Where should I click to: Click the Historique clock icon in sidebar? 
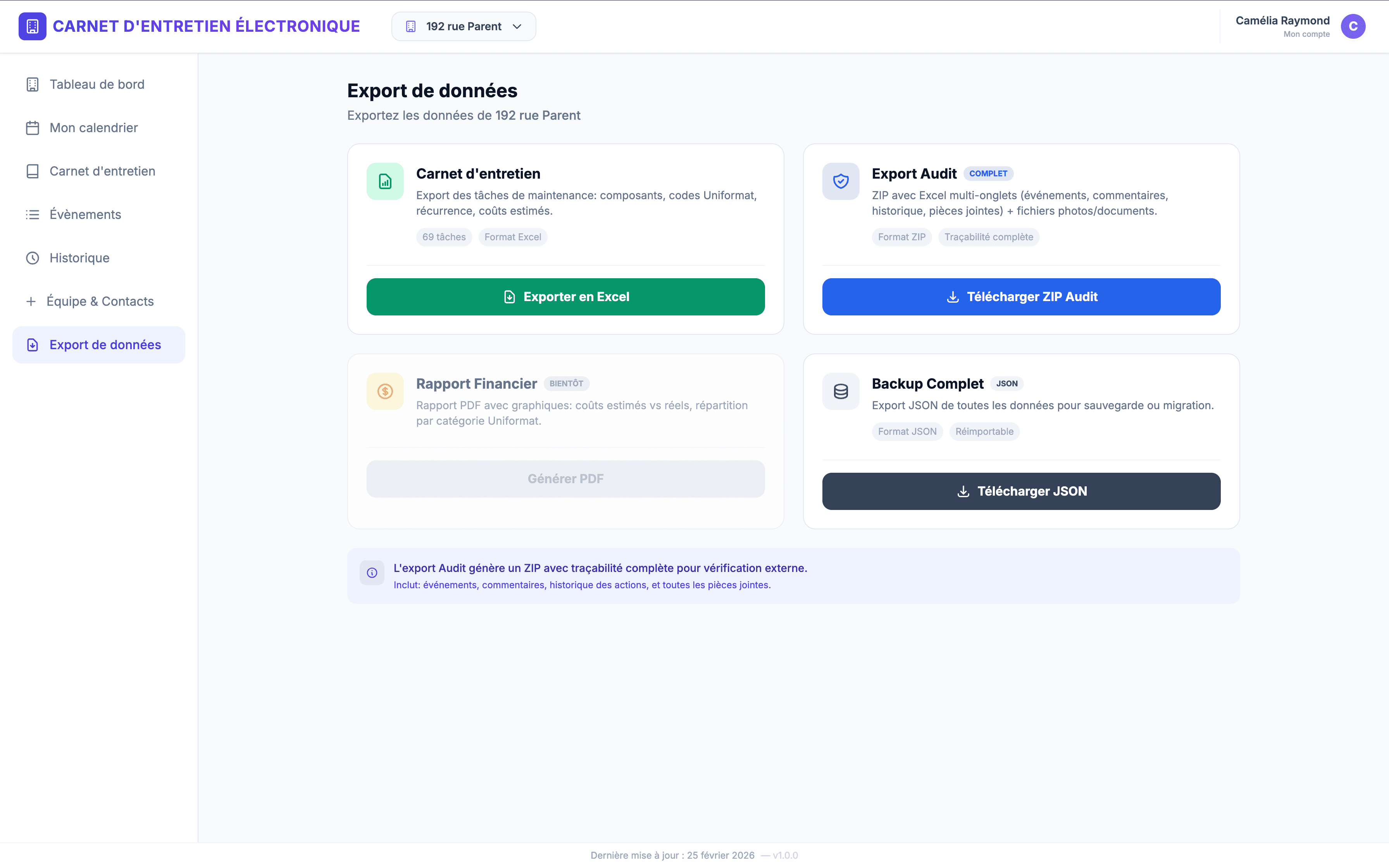coord(33,258)
